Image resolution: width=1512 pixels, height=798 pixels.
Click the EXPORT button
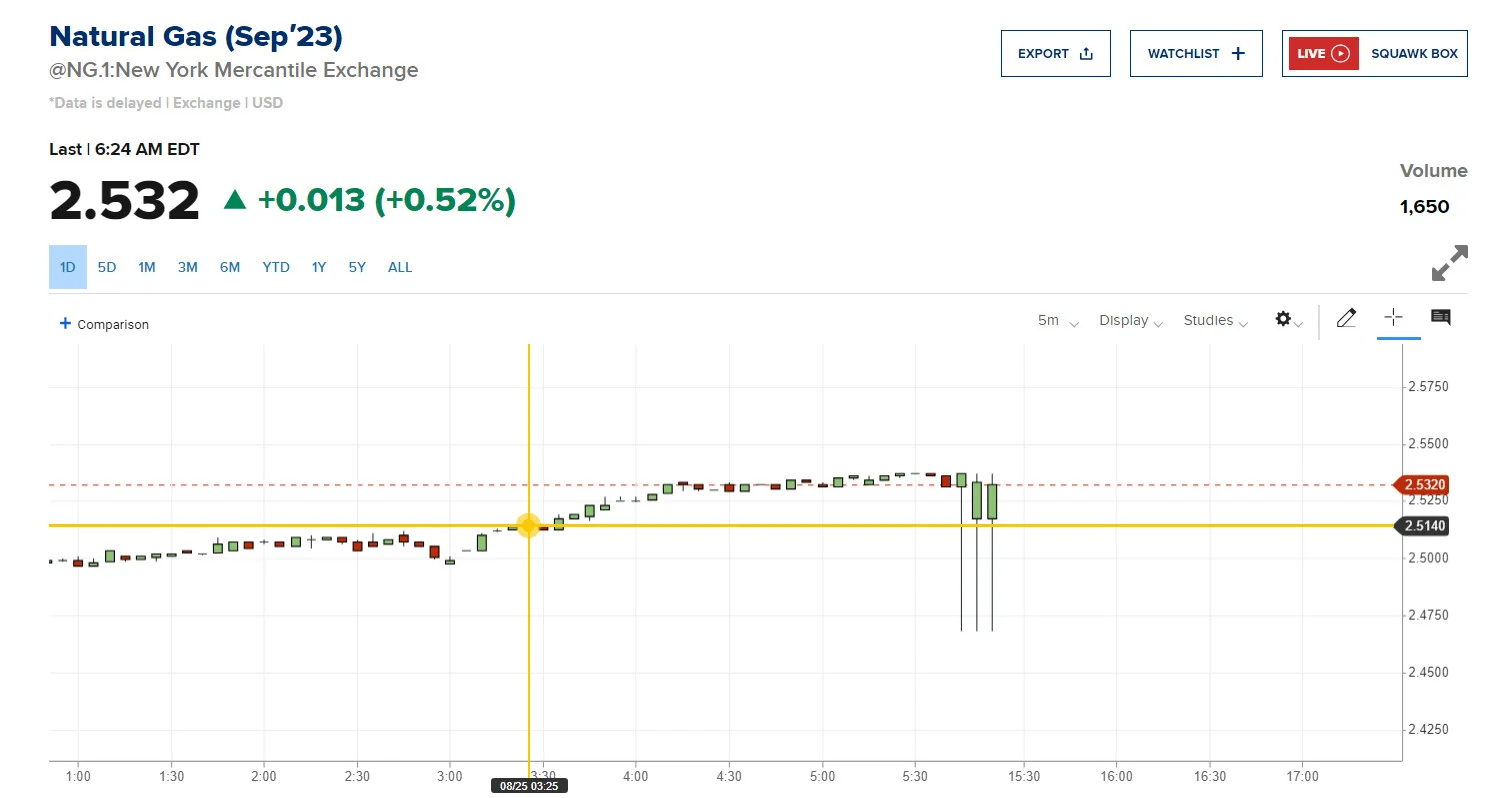tap(1056, 54)
